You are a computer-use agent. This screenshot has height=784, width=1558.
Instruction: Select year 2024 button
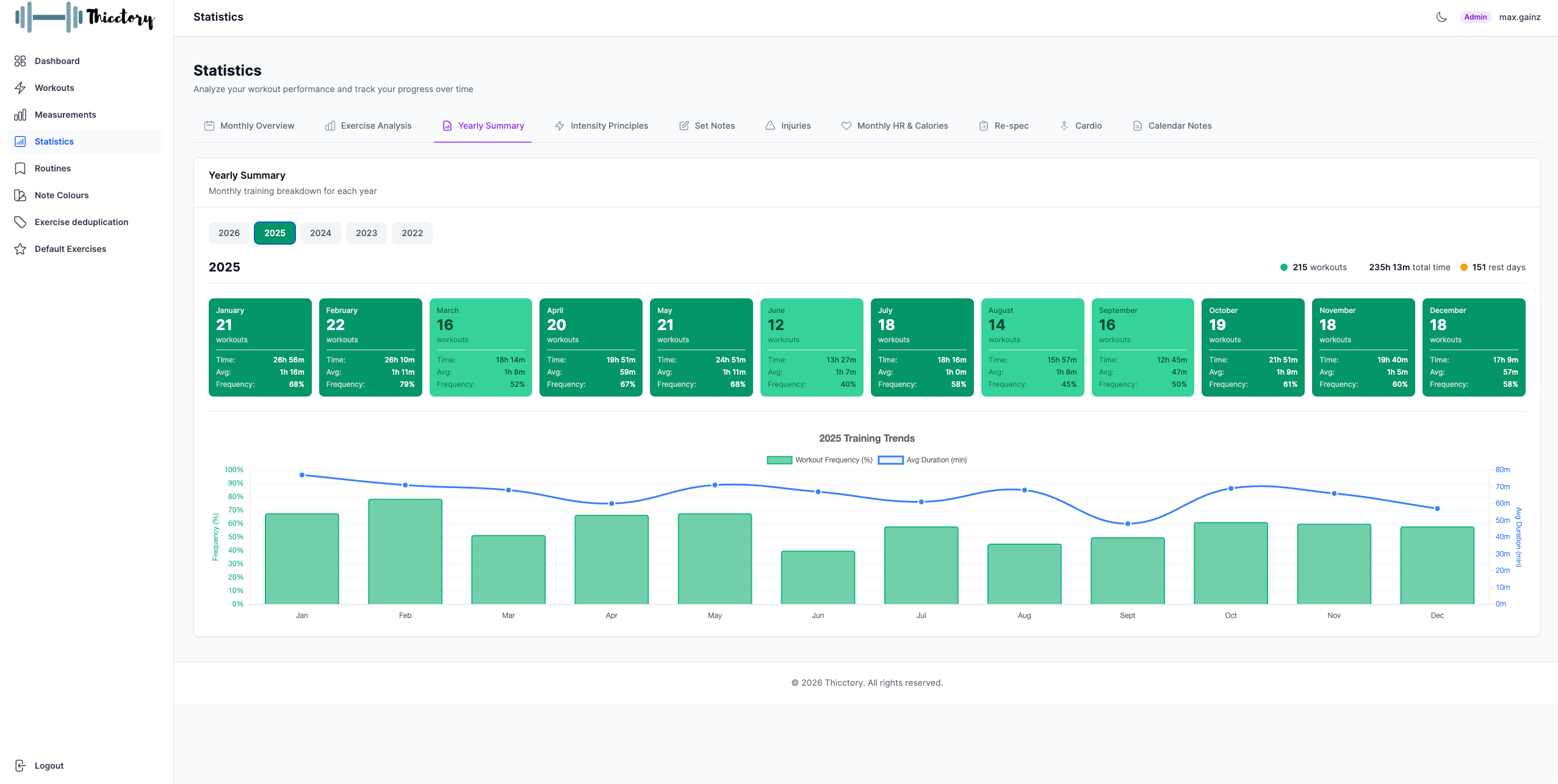pyautogui.click(x=320, y=233)
